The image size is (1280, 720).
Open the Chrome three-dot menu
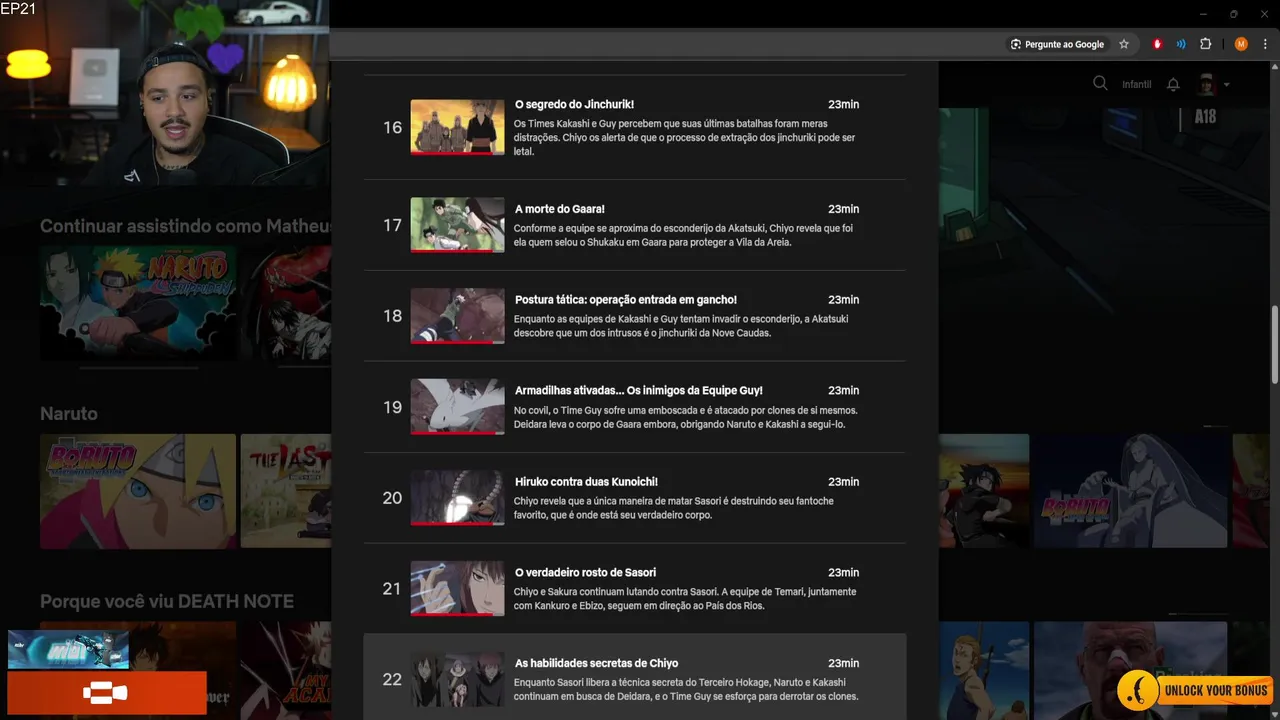(x=1265, y=44)
